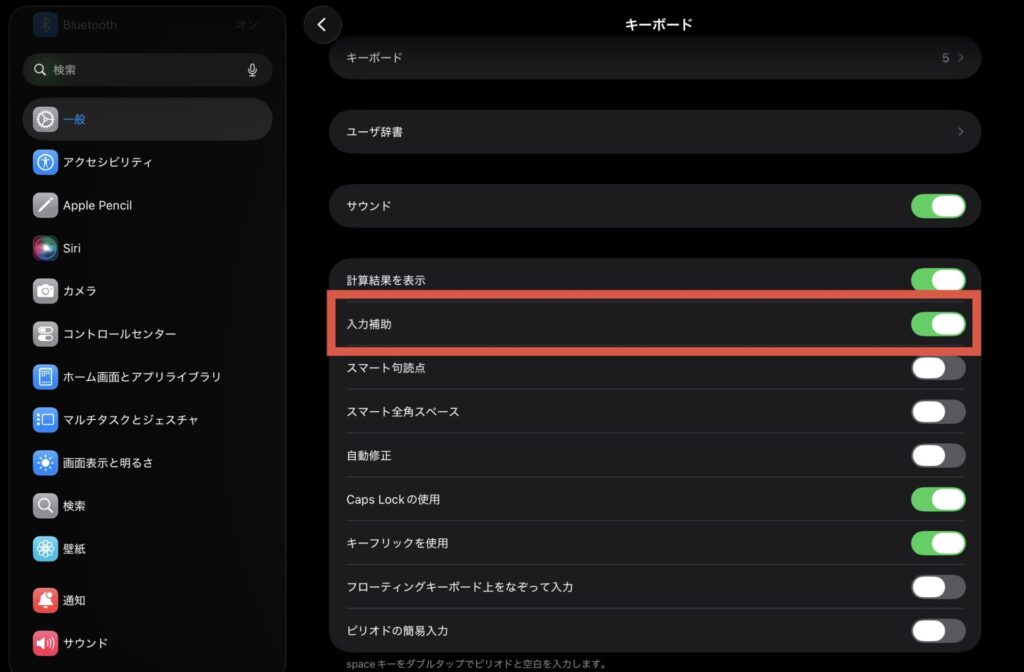Viewport: 1024px width, 672px height.
Task: Turn on スマート句読点 switch
Action: tap(937, 368)
